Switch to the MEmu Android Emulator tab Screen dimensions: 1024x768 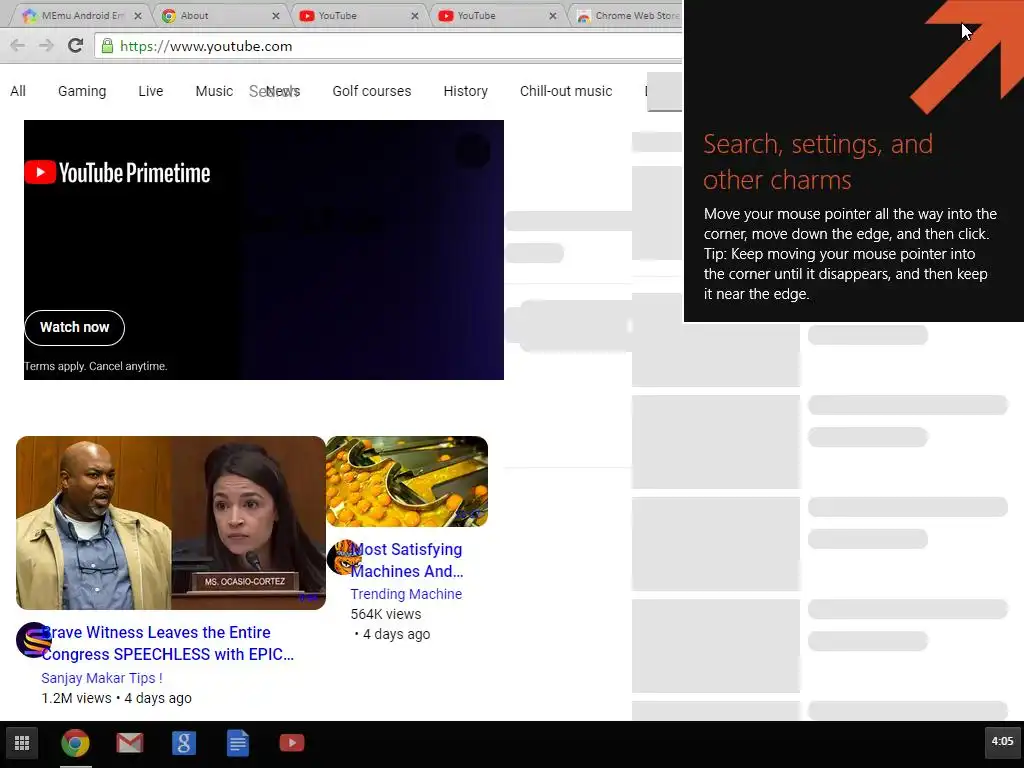pyautogui.click(x=82, y=16)
